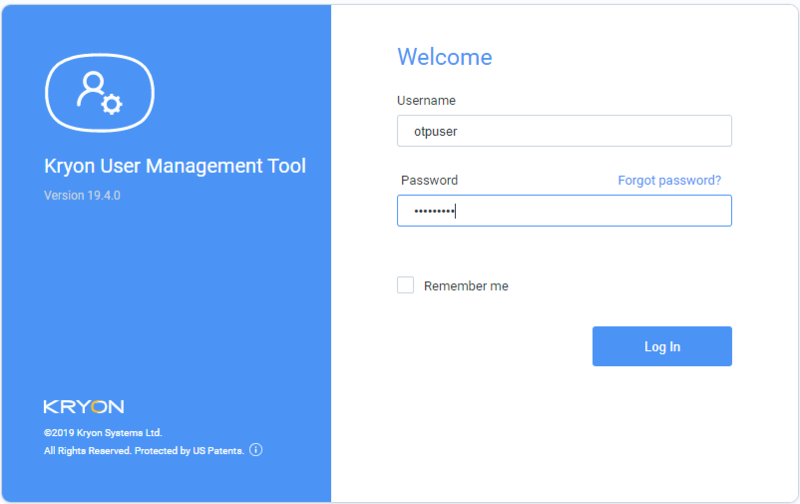Viewport: 800px width, 504px height.
Task: Click the All Rights Reserved patents notice
Action: tap(144, 450)
